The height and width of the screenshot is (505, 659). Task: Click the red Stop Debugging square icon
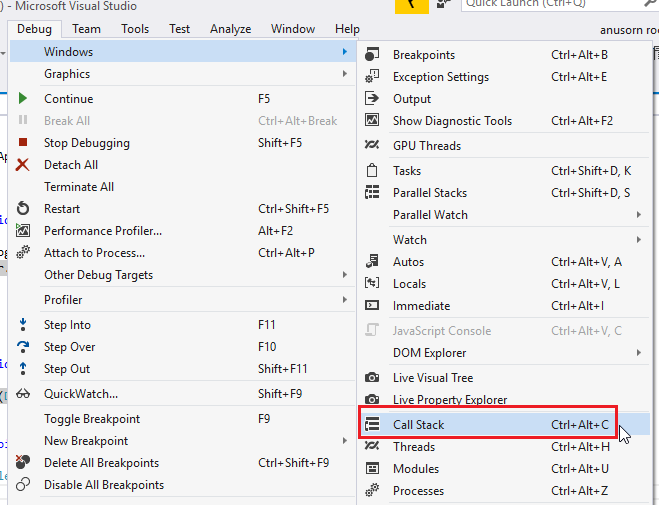pyautogui.click(x=23, y=142)
